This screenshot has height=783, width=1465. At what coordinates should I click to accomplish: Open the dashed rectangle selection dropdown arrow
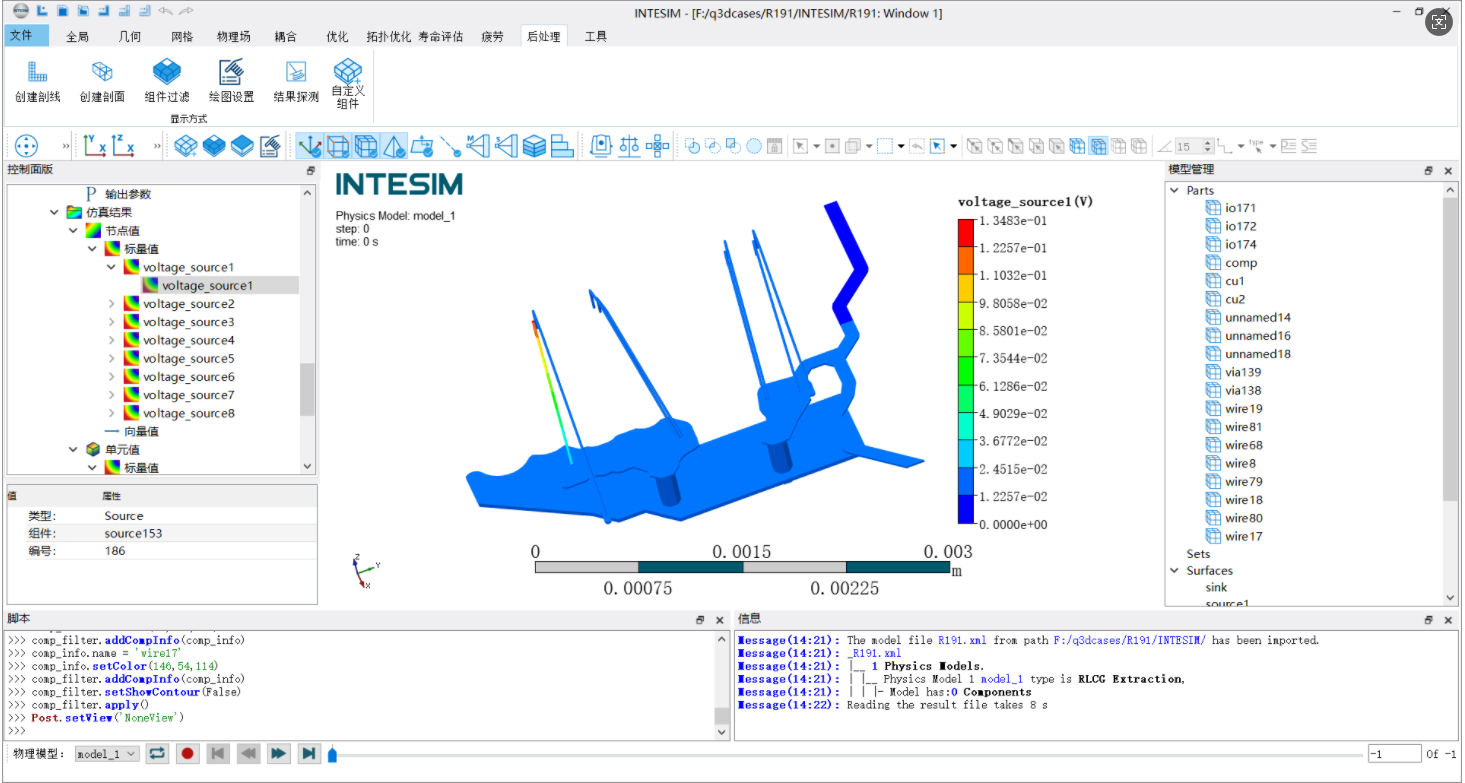pyautogui.click(x=901, y=146)
